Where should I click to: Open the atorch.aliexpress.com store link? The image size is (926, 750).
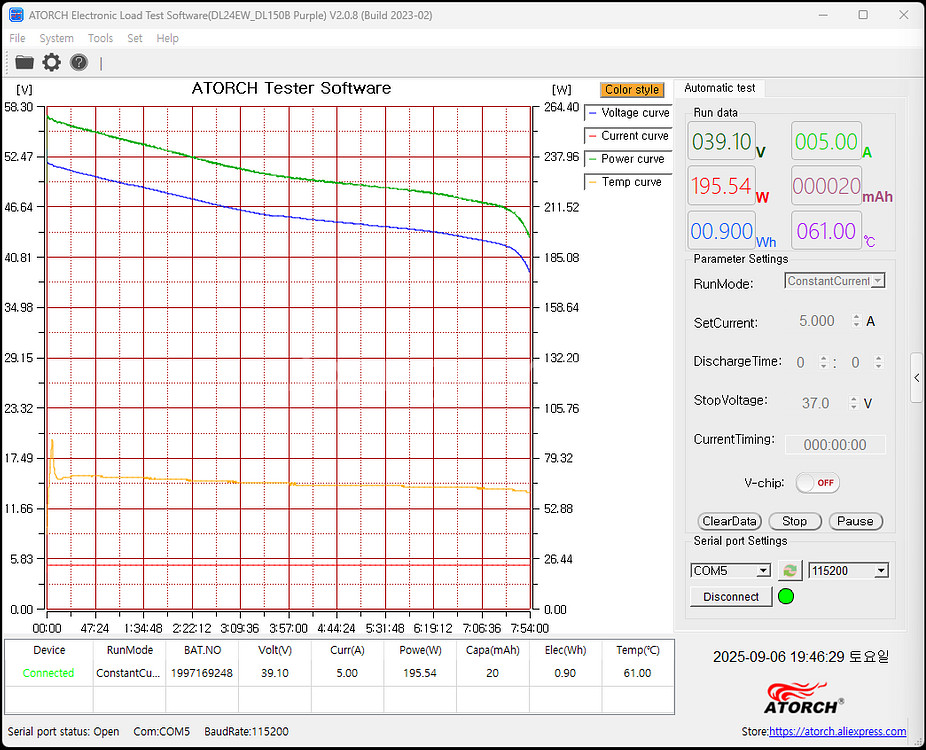[x=837, y=731]
